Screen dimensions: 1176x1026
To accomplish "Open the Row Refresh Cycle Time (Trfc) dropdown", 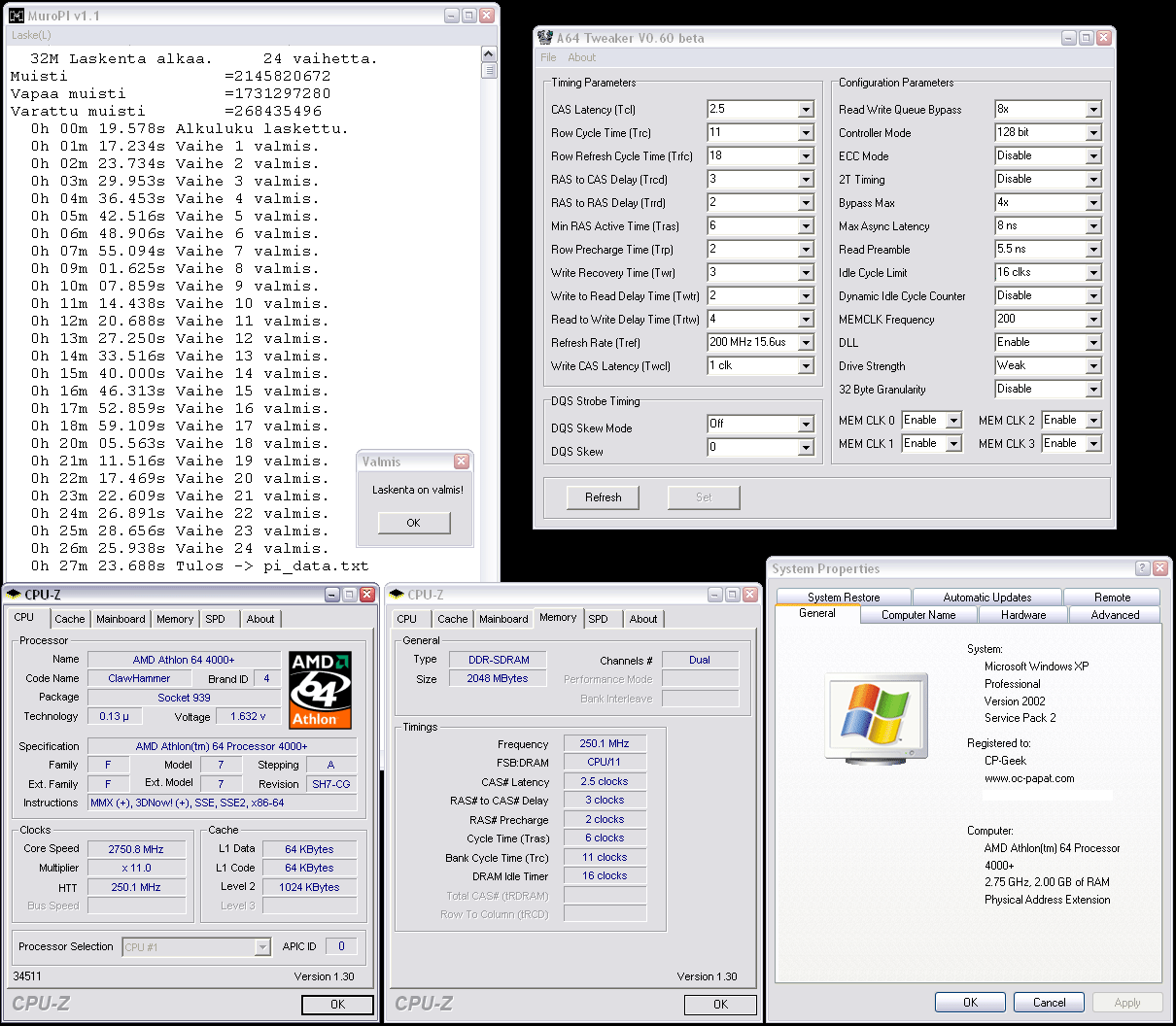I will click(806, 156).
